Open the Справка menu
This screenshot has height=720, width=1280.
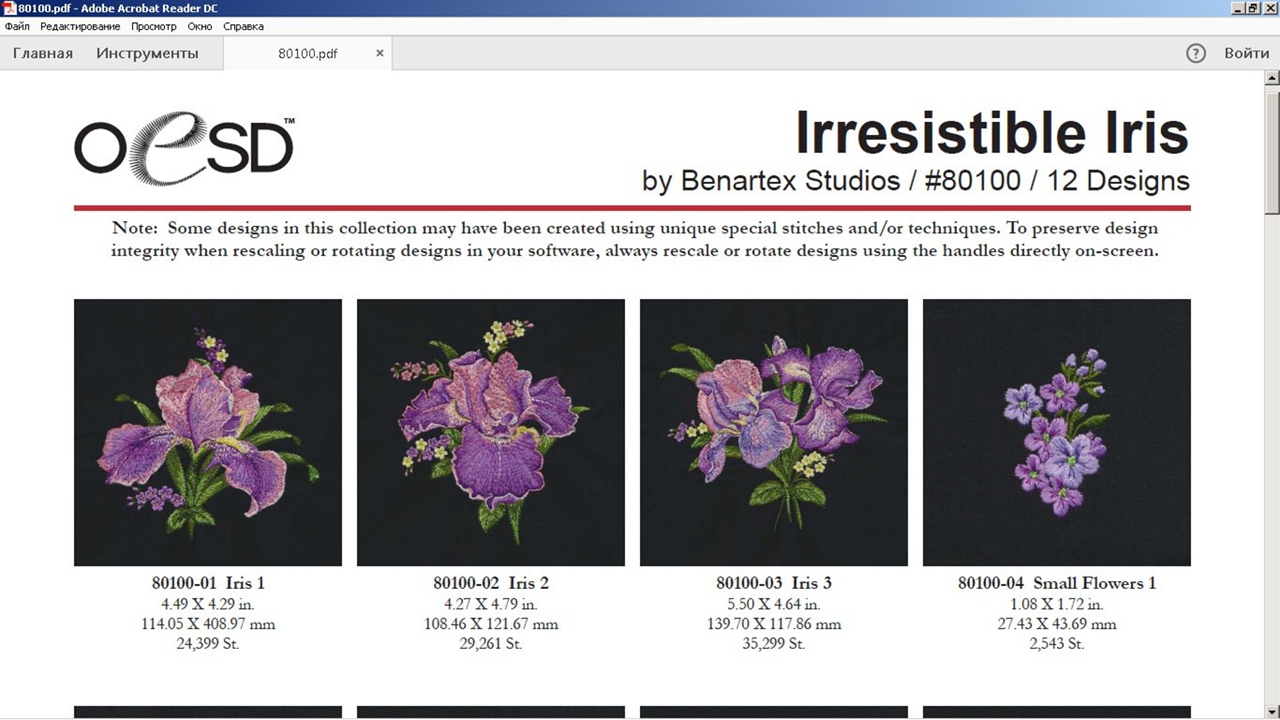click(x=243, y=27)
